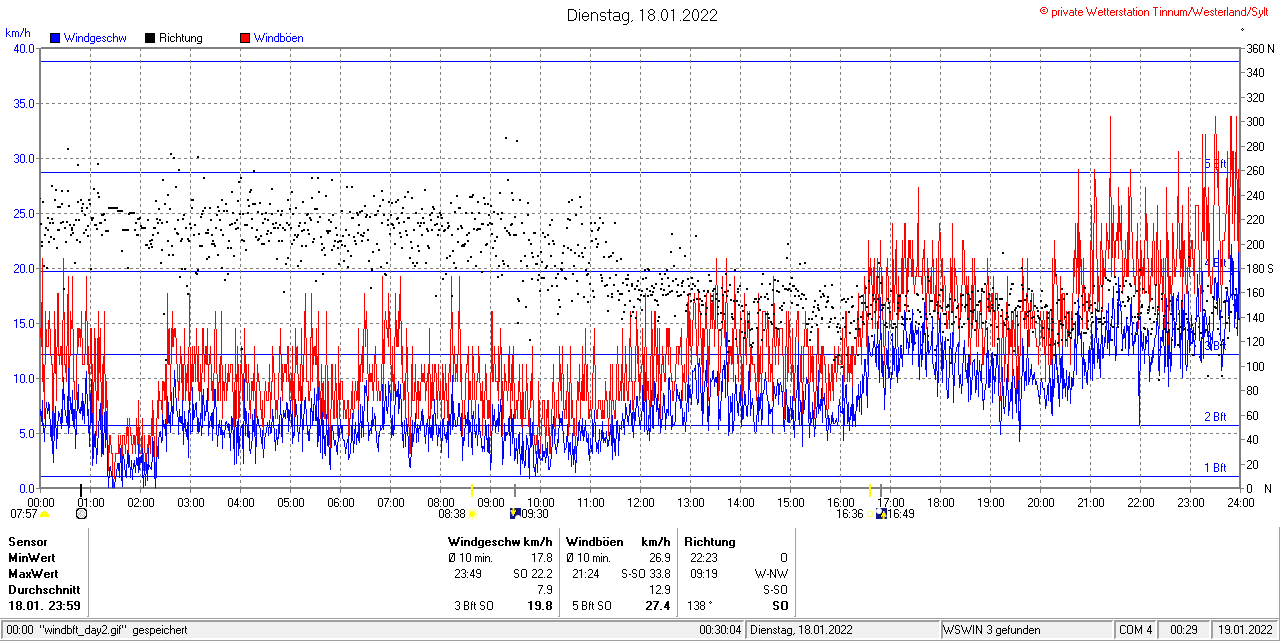Image resolution: width=1280 pixels, height=641 pixels.
Task: Click the average wind speed value '7.9'
Action: click(545, 589)
